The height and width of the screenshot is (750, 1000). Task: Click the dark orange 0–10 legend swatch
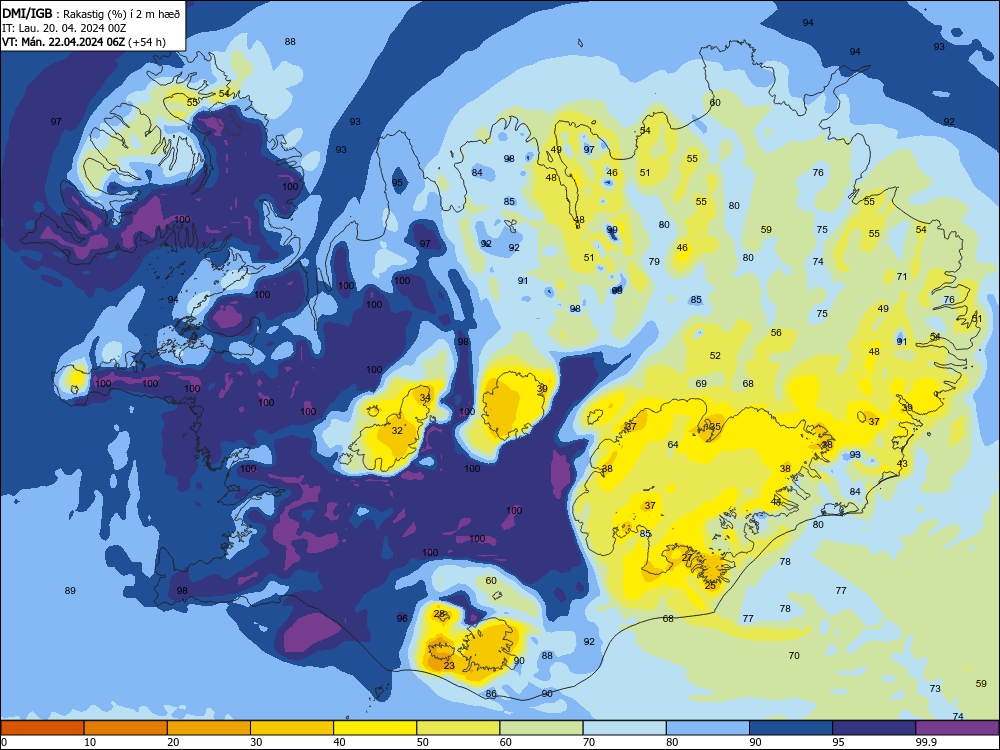pos(42,728)
